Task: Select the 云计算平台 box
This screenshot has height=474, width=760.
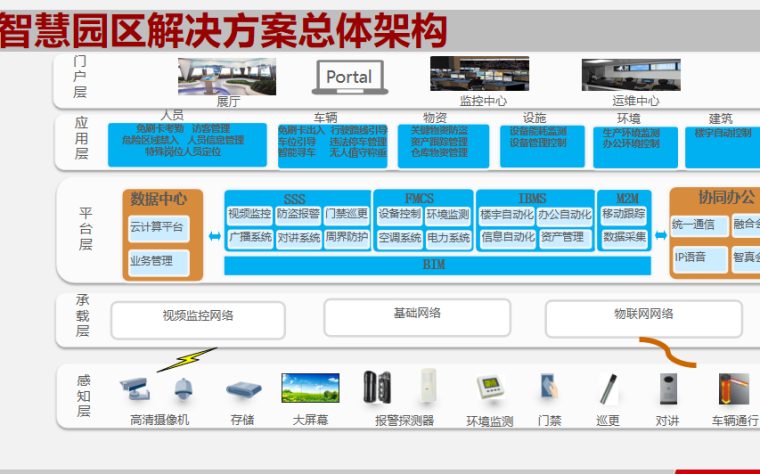Action: (157, 227)
